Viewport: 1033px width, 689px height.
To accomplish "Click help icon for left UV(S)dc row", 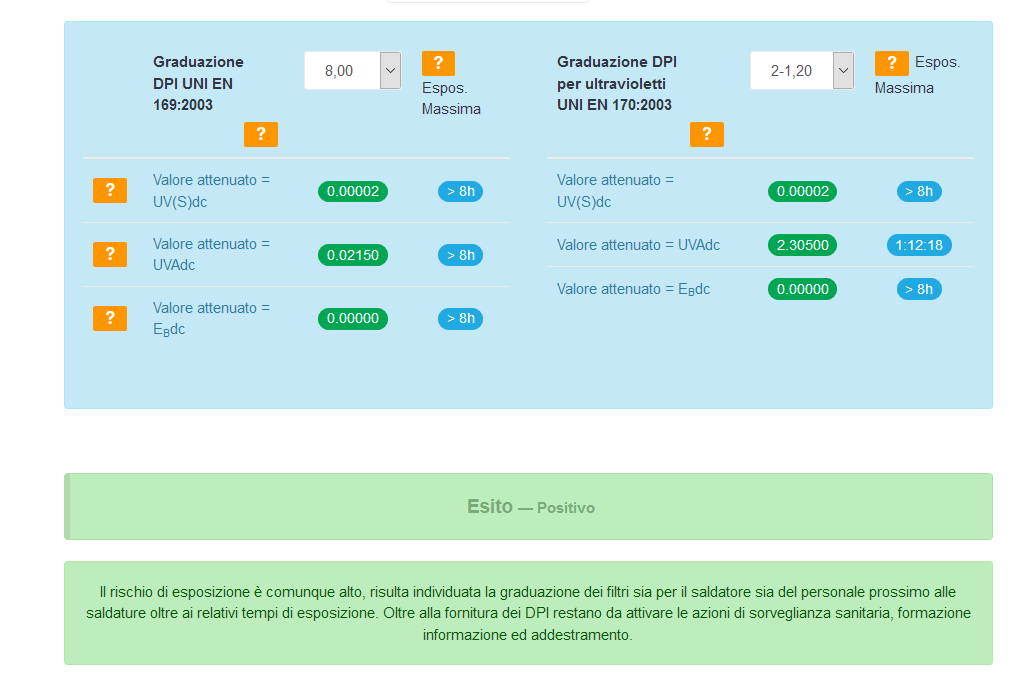I will point(110,190).
